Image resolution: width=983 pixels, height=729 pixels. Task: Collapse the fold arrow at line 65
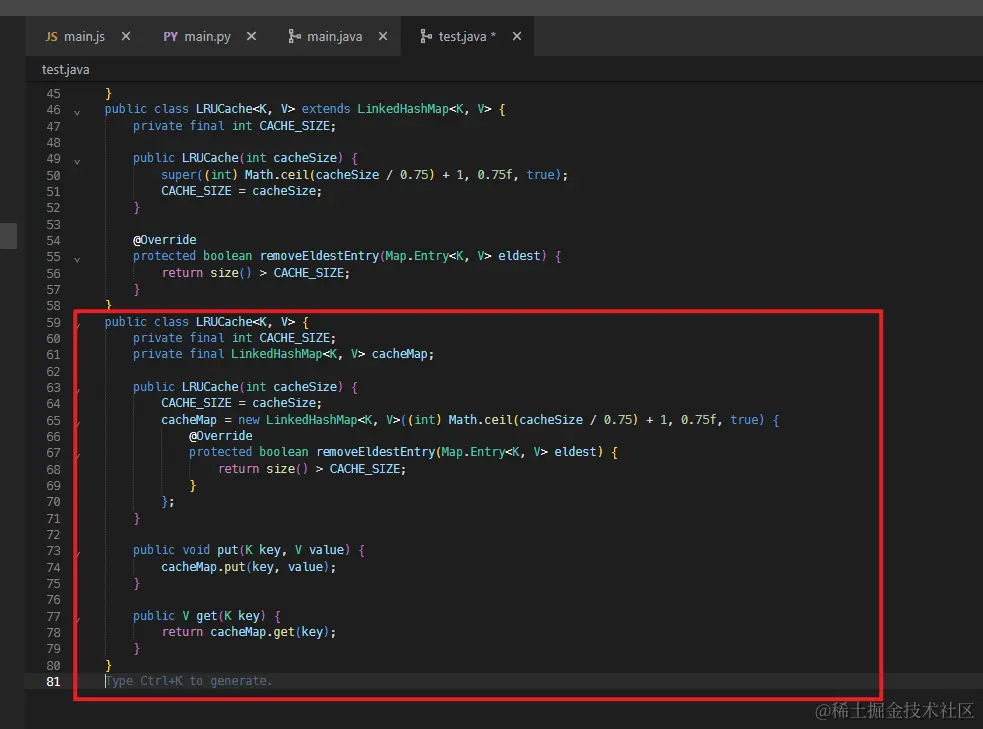tap(78, 423)
